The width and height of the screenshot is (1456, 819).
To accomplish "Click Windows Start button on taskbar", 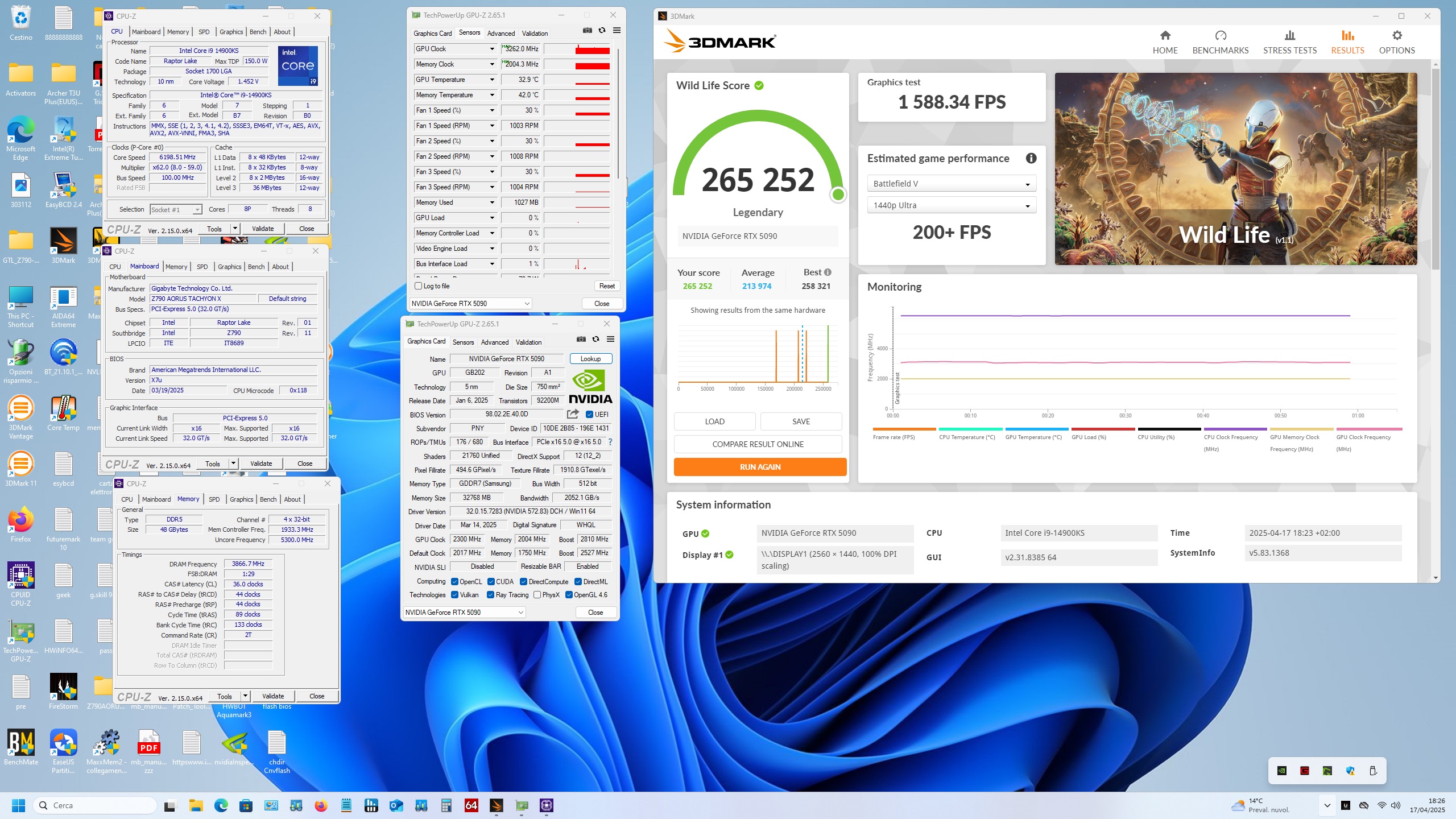I will (18, 805).
